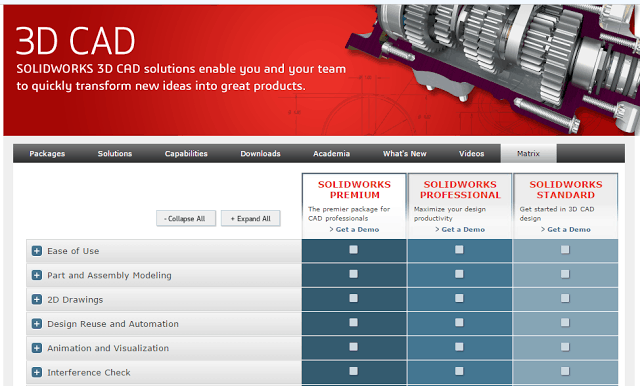Screen dimensions: 640x386
Task: Check Interference Check under Standard
Action: click(x=565, y=371)
